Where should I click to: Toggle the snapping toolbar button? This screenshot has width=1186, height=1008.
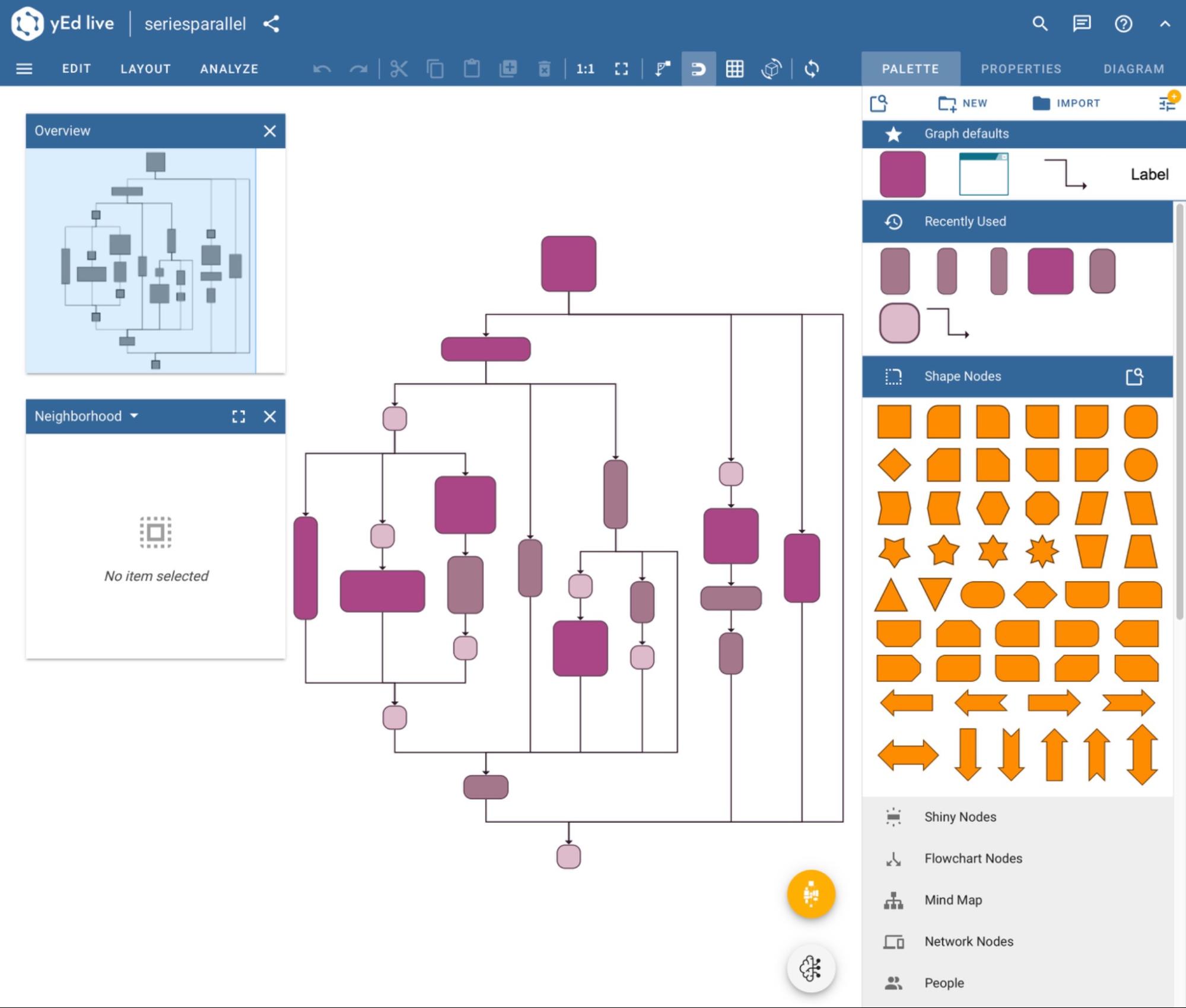[698, 69]
